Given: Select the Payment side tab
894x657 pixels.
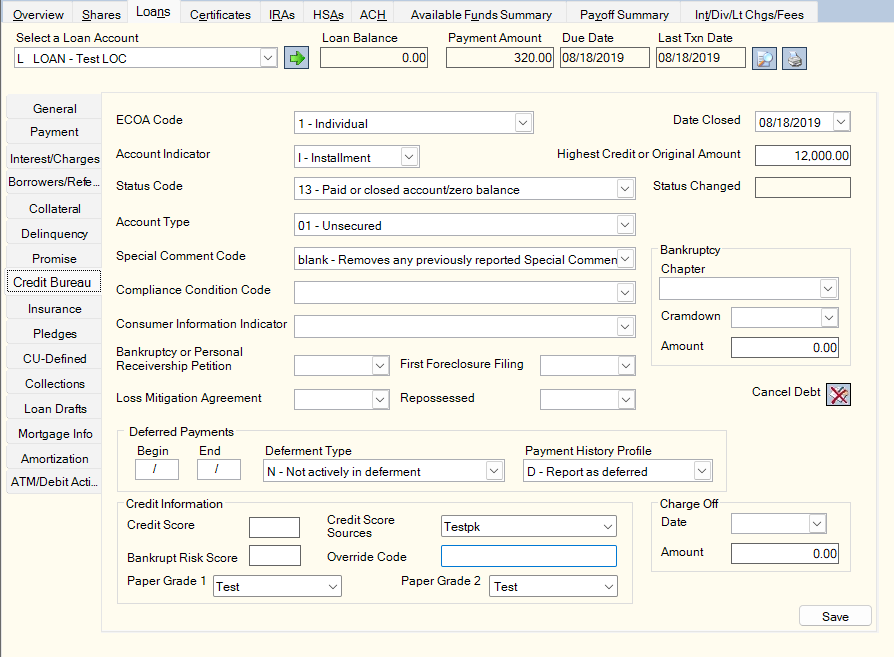Looking at the screenshot, I should pos(54,132).
